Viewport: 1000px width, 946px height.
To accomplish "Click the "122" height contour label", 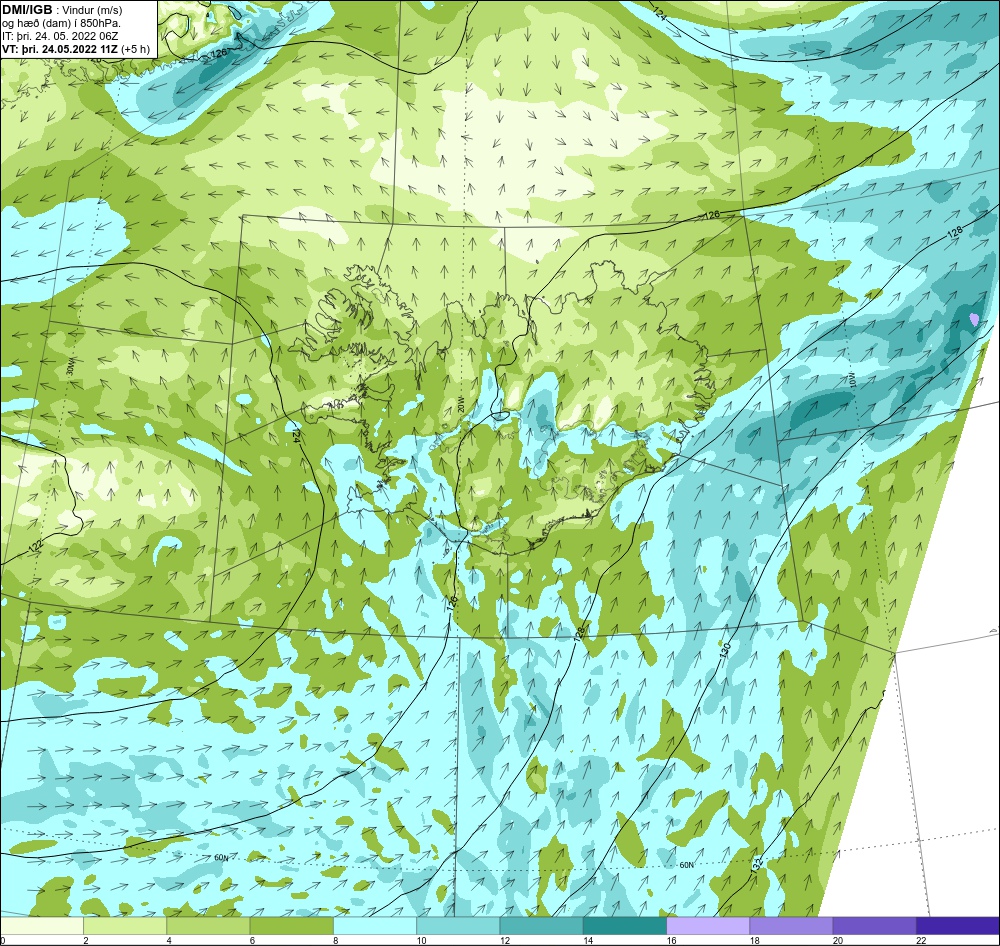I will (36, 547).
